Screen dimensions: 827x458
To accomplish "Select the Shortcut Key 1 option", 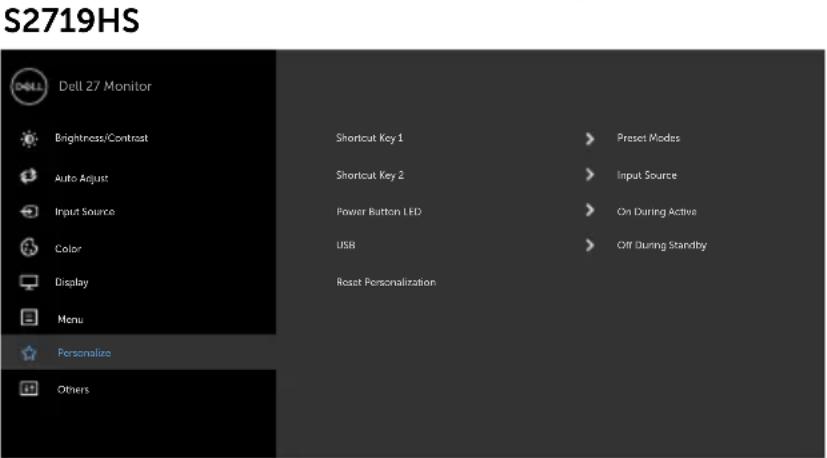I will coord(369,138).
